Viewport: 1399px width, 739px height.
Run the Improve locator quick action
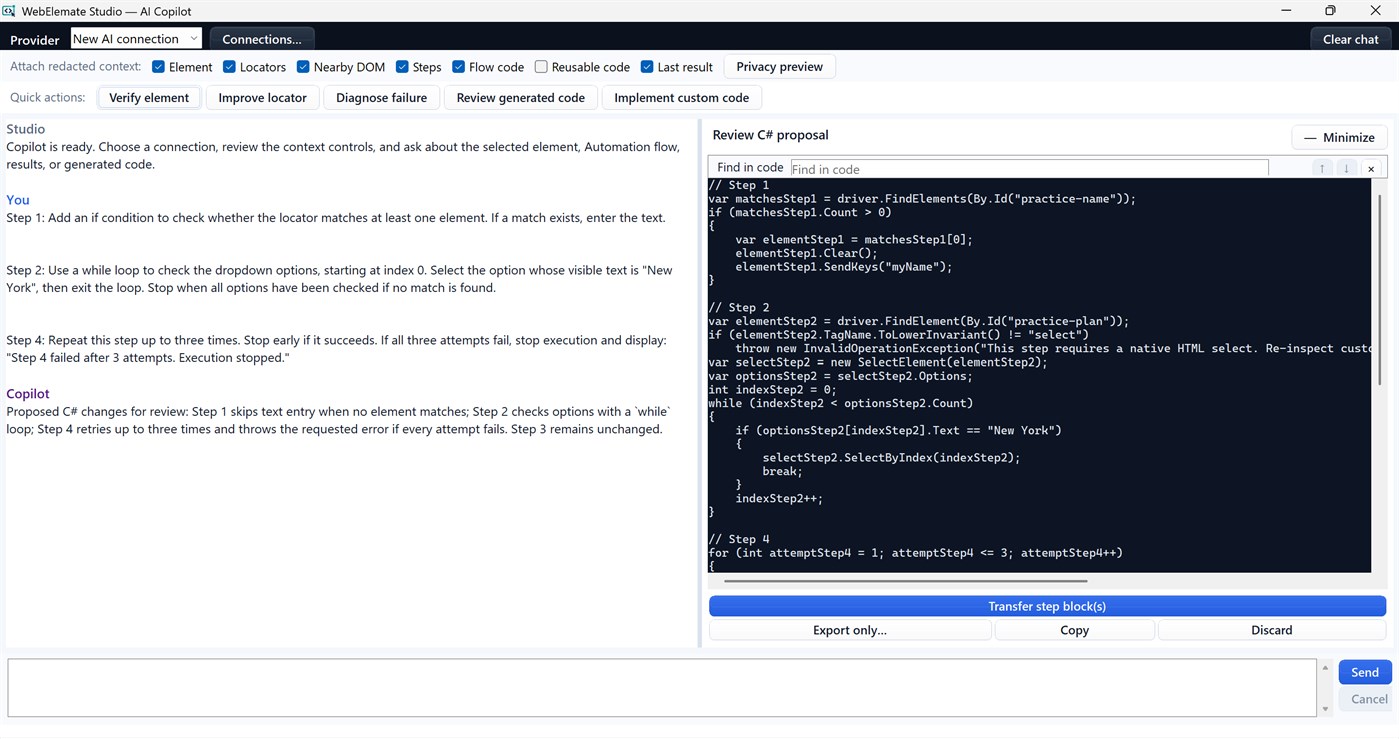[263, 97]
